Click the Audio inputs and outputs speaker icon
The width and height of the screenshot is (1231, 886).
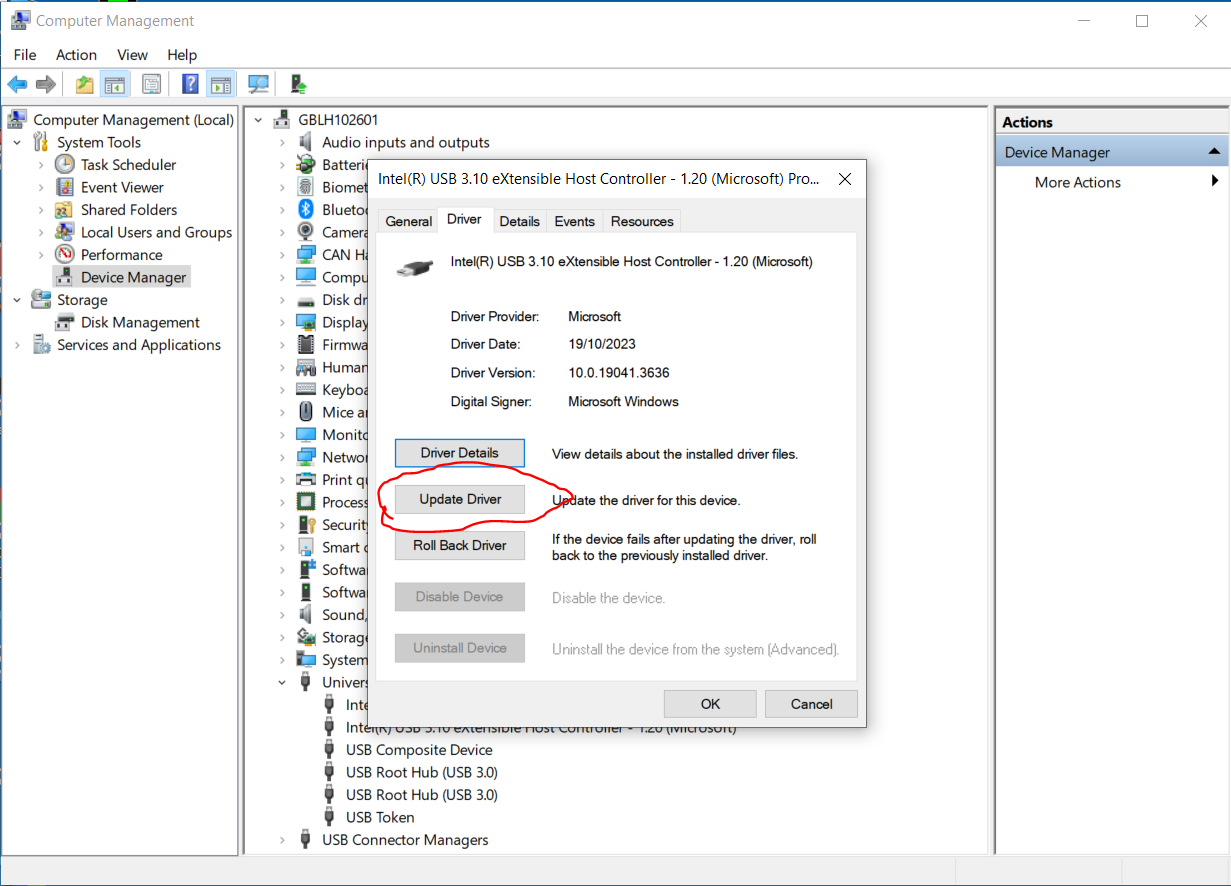coord(306,142)
